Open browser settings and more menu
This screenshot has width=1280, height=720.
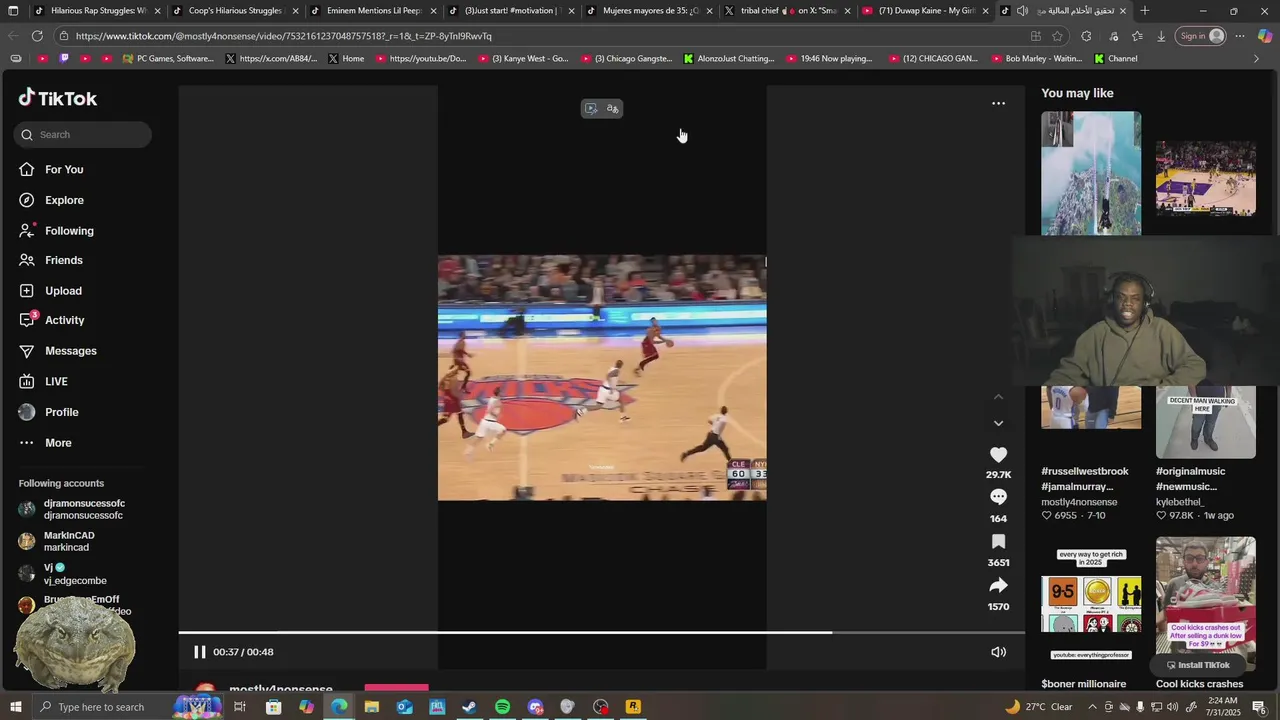pos(1240,36)
